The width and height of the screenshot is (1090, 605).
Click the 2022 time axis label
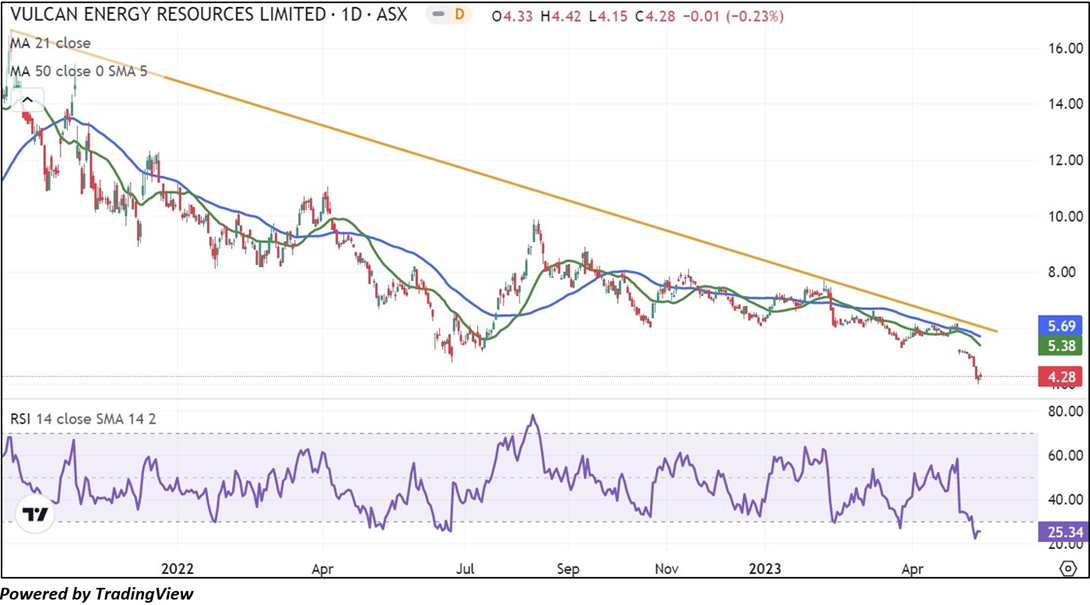(177, 569)
